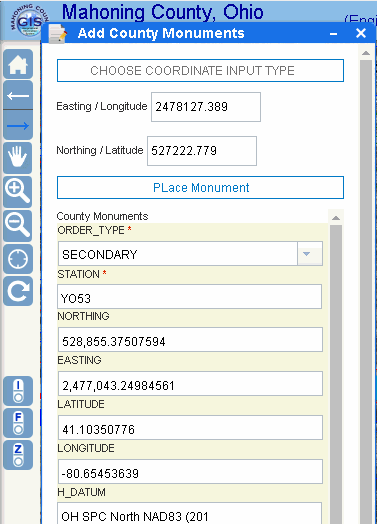
Task: Click CHOOSE COORDINATE INPUT TYPE button
Action: tap(200, 71)
